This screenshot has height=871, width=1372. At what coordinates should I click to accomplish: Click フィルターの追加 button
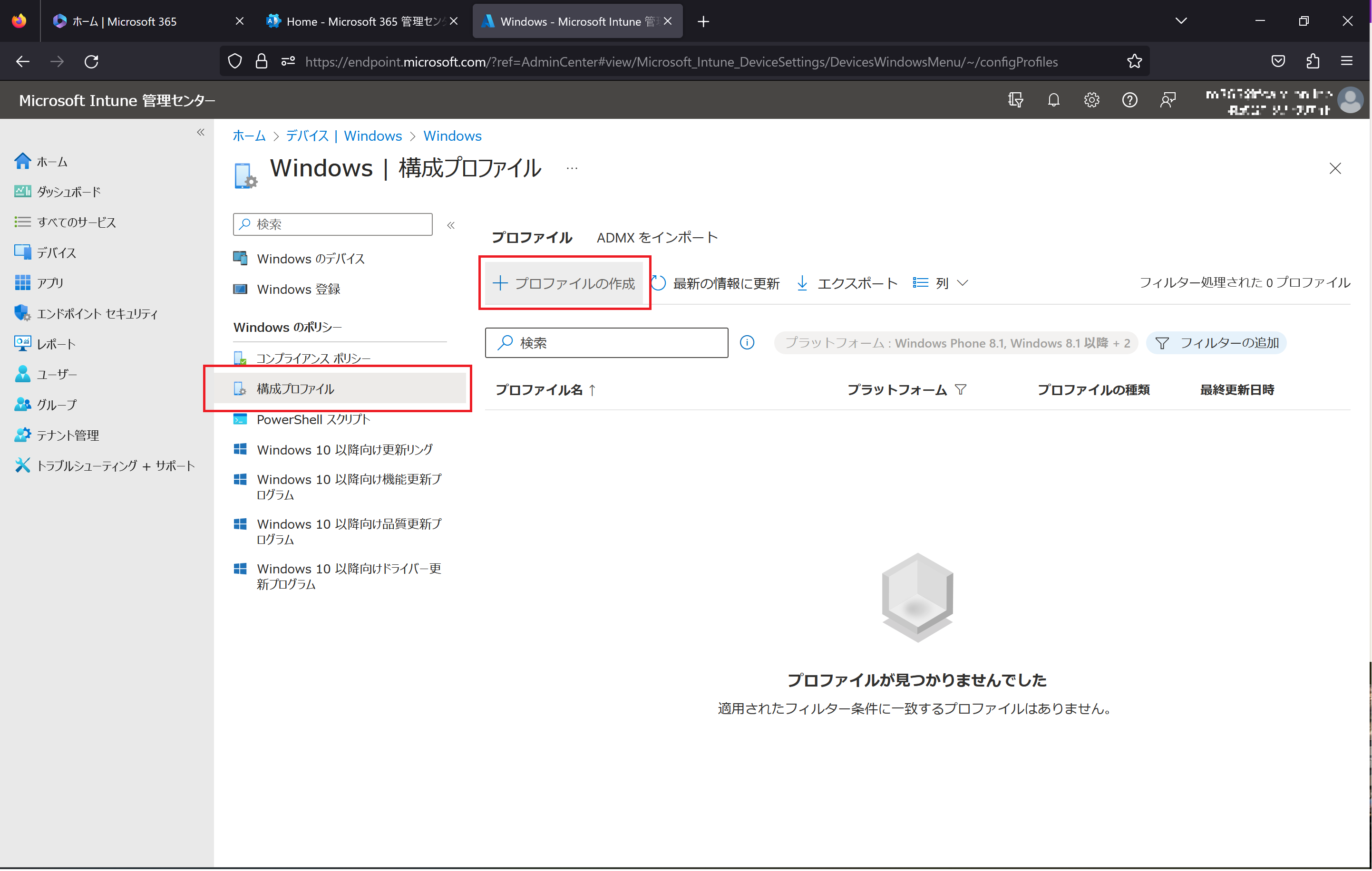1216,343
